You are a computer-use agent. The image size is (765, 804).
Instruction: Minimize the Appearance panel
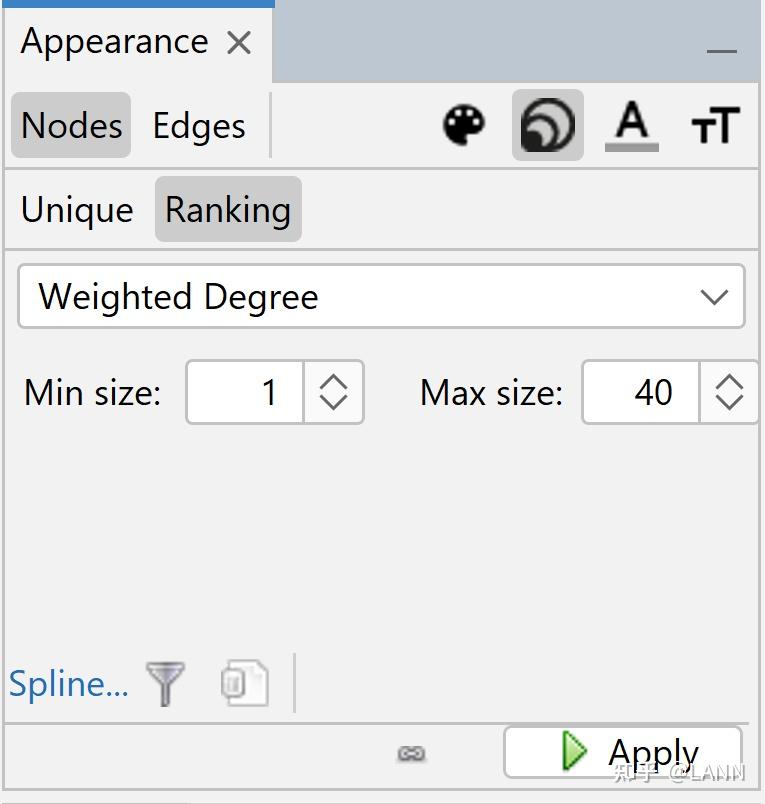pos(721,50)
